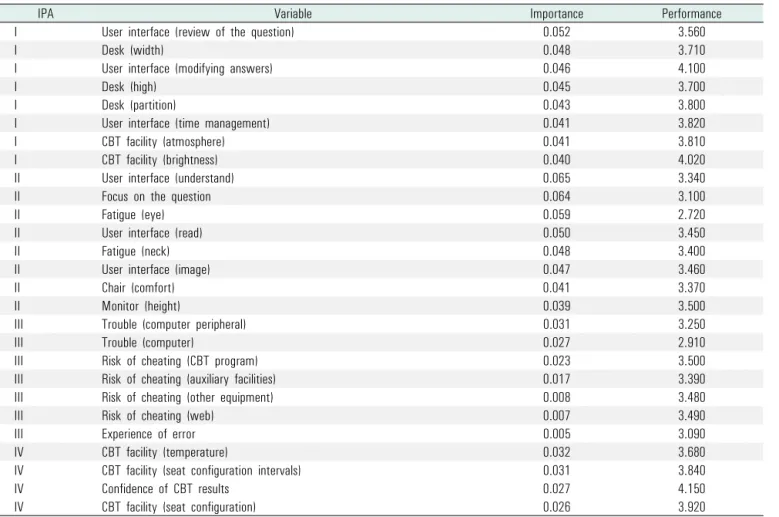Select 'Risk of cheating (web)' cell

pos(157,416)
